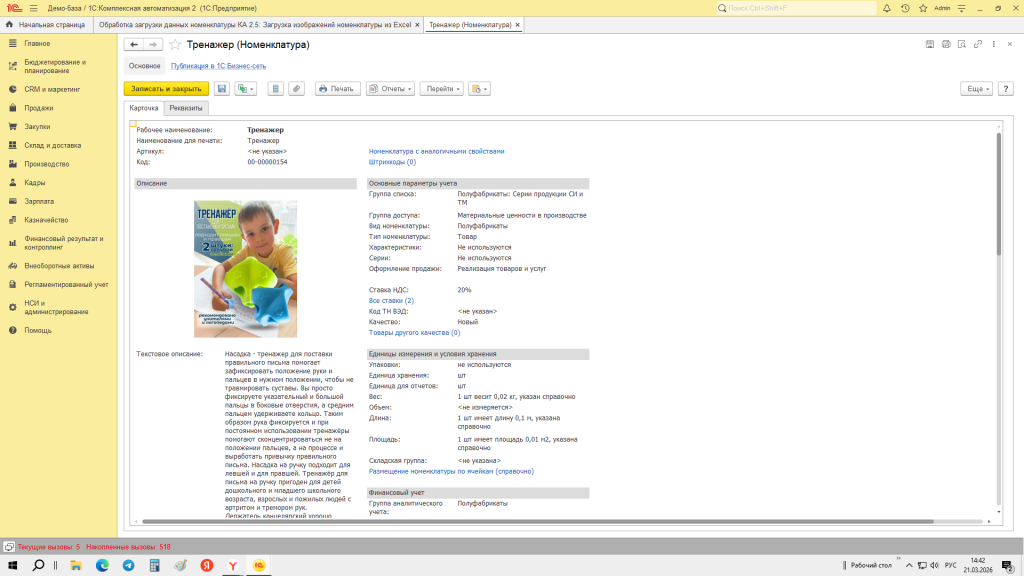Close the Тренажер (Номенклатура) tab
The height and width of the screenshot is (576, 1024).
point(517,25)
